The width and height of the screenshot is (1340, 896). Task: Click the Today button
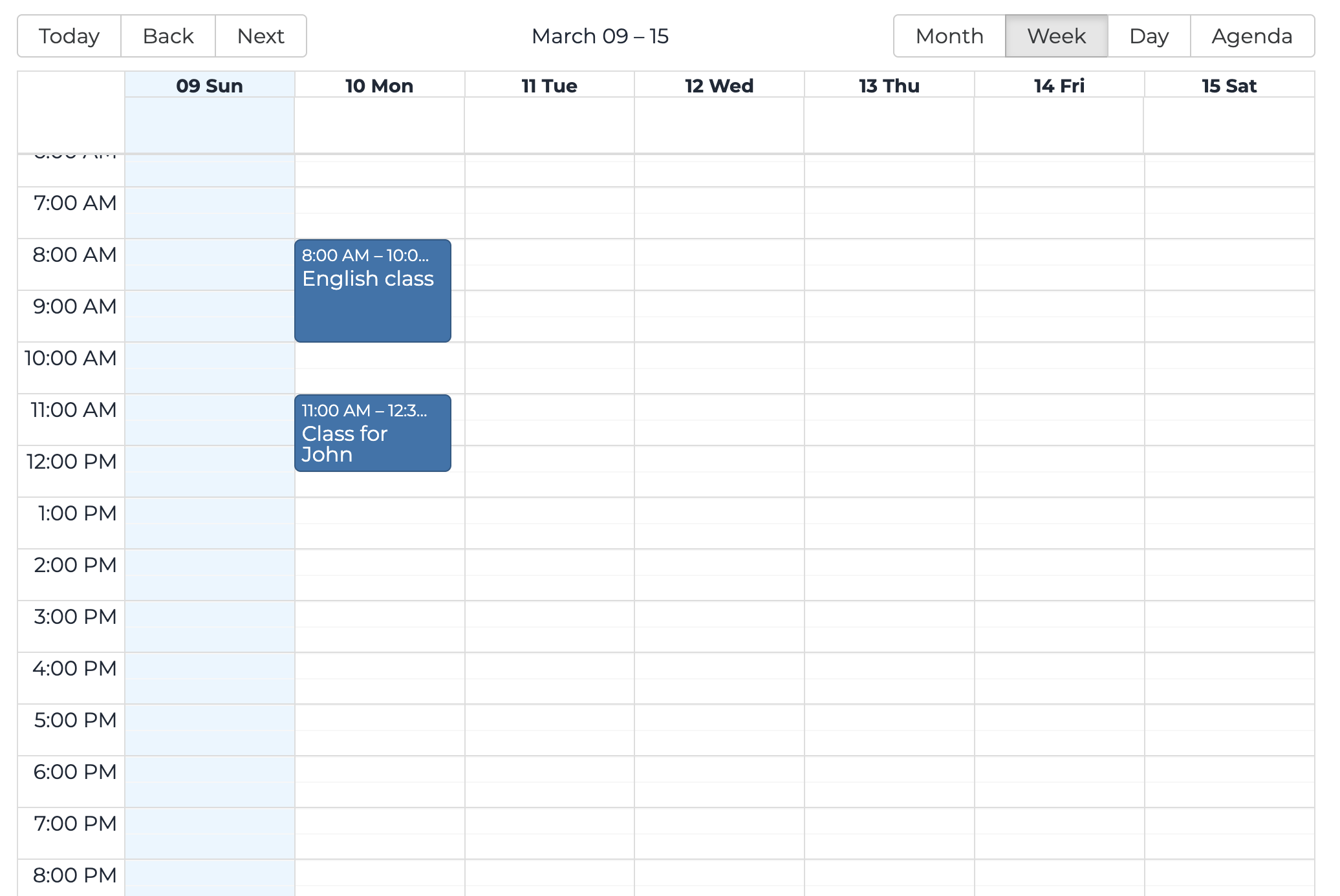(69, 36)
